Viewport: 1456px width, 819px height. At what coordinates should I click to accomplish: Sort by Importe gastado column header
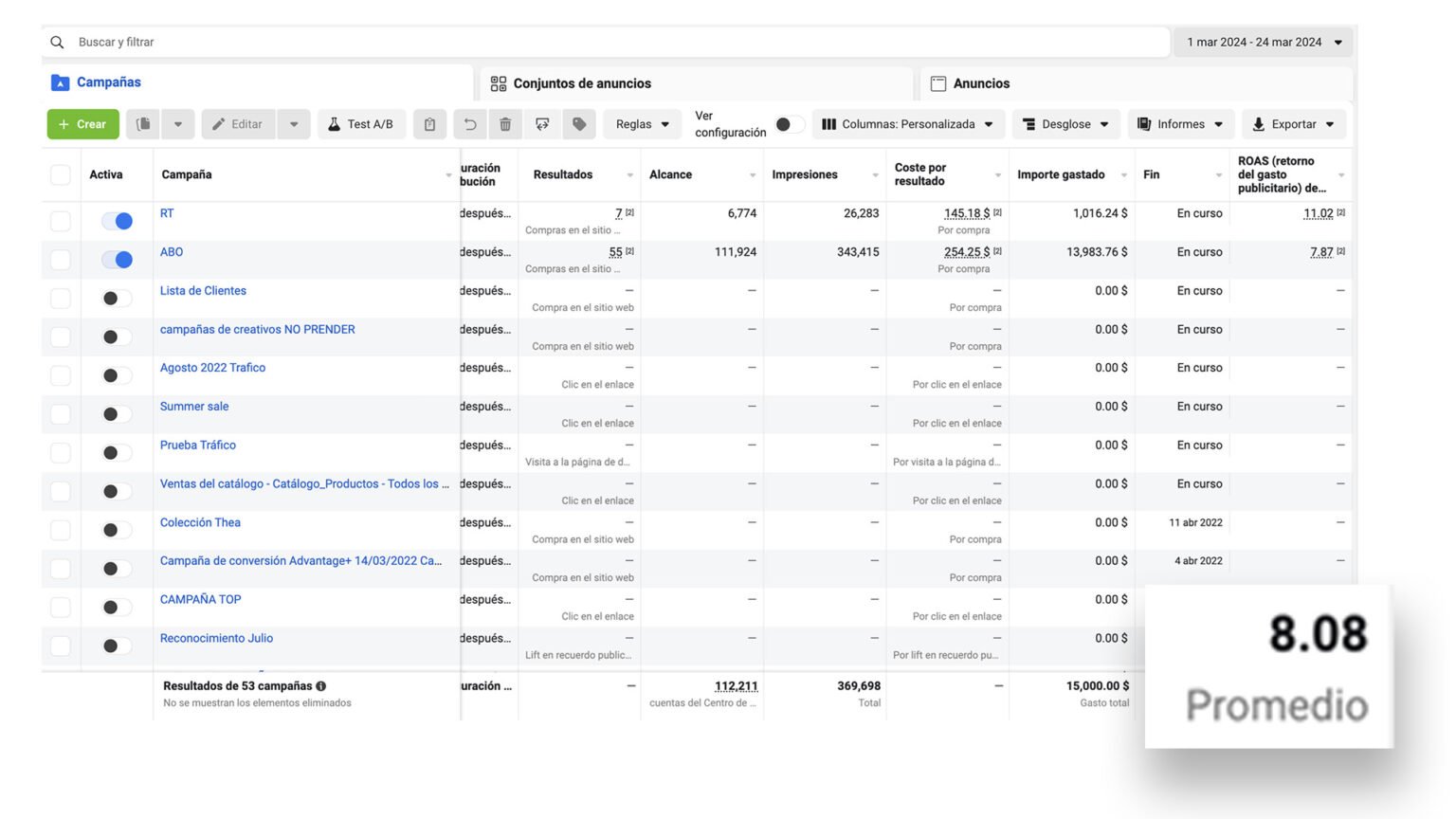[x=1061, y=174]
